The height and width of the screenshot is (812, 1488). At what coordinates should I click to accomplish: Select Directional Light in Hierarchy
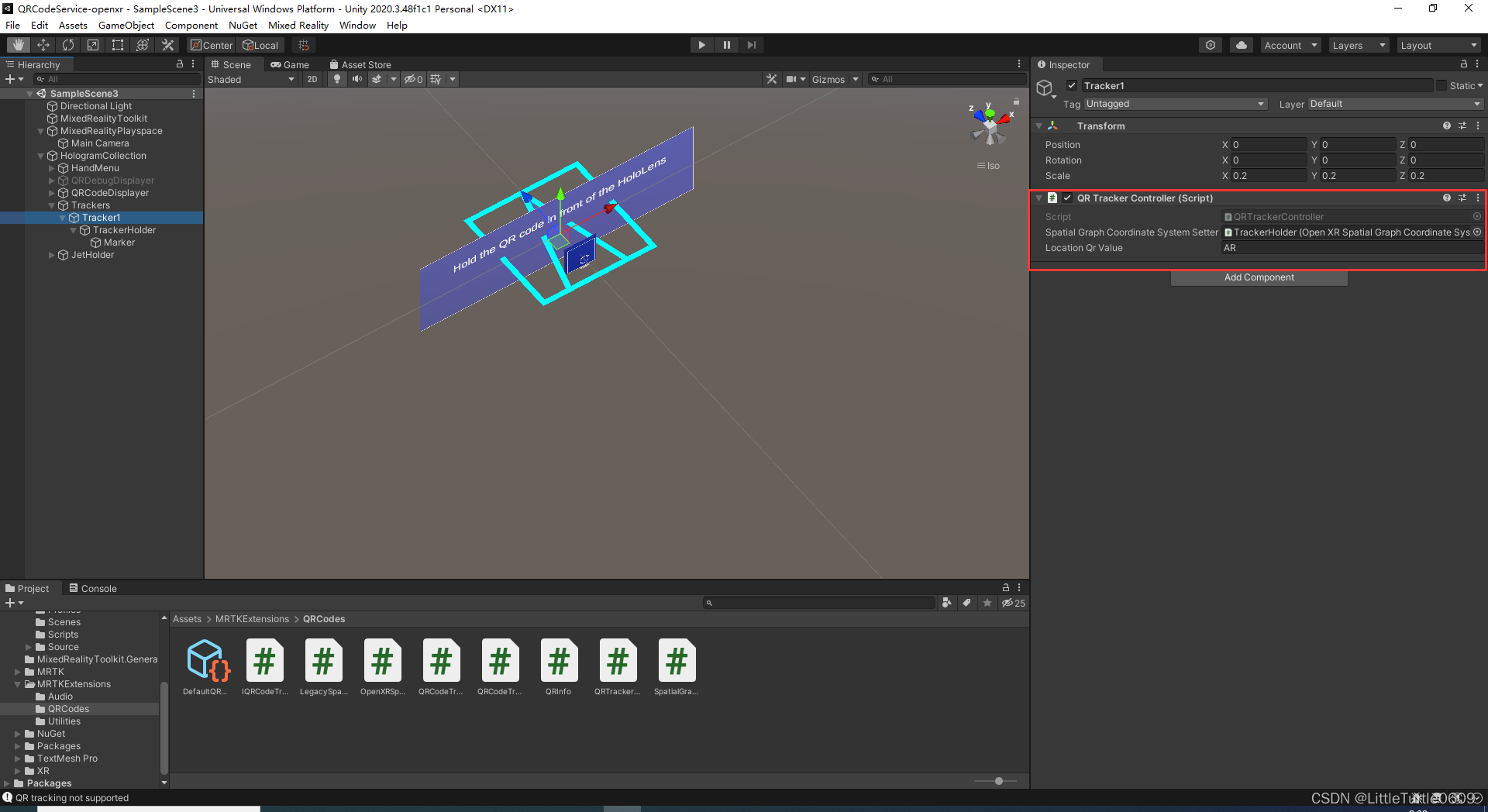point(96,106)
